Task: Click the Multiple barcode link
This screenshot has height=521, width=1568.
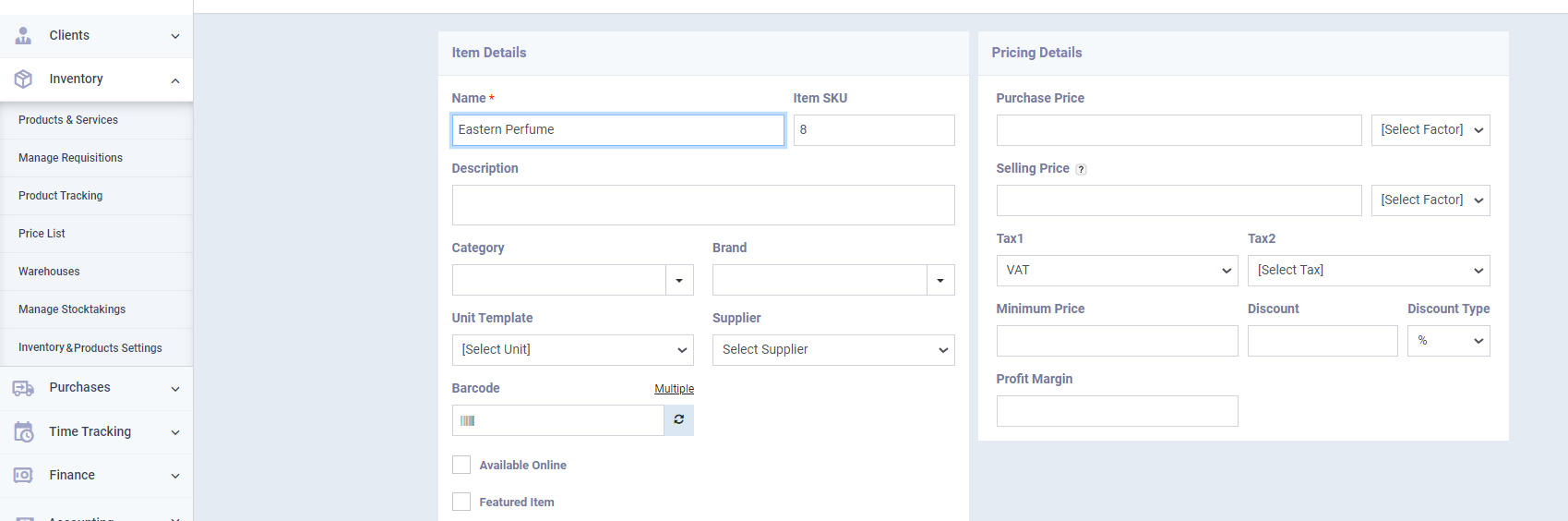Action: (x=674, y=389)
